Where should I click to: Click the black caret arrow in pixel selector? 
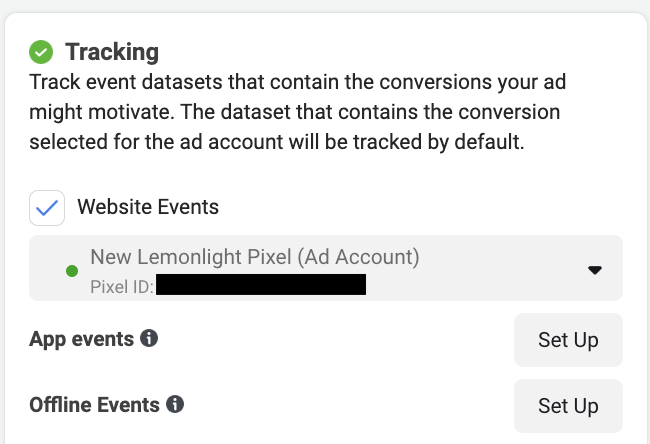pos(594,270)
